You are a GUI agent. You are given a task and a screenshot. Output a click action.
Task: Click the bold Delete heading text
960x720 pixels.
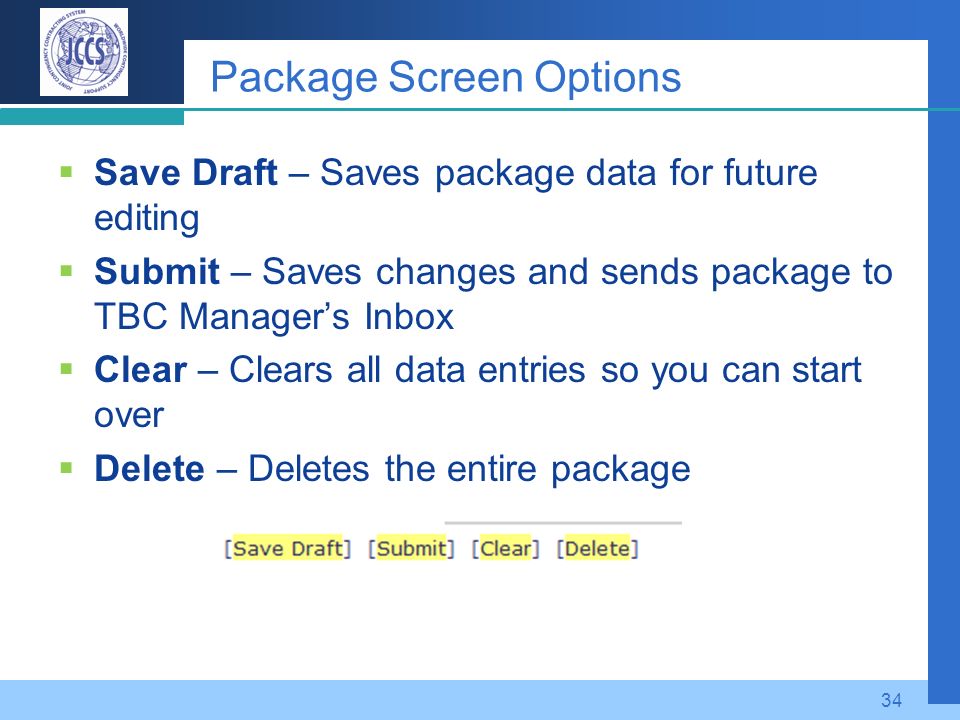click(x=149, y=469)
